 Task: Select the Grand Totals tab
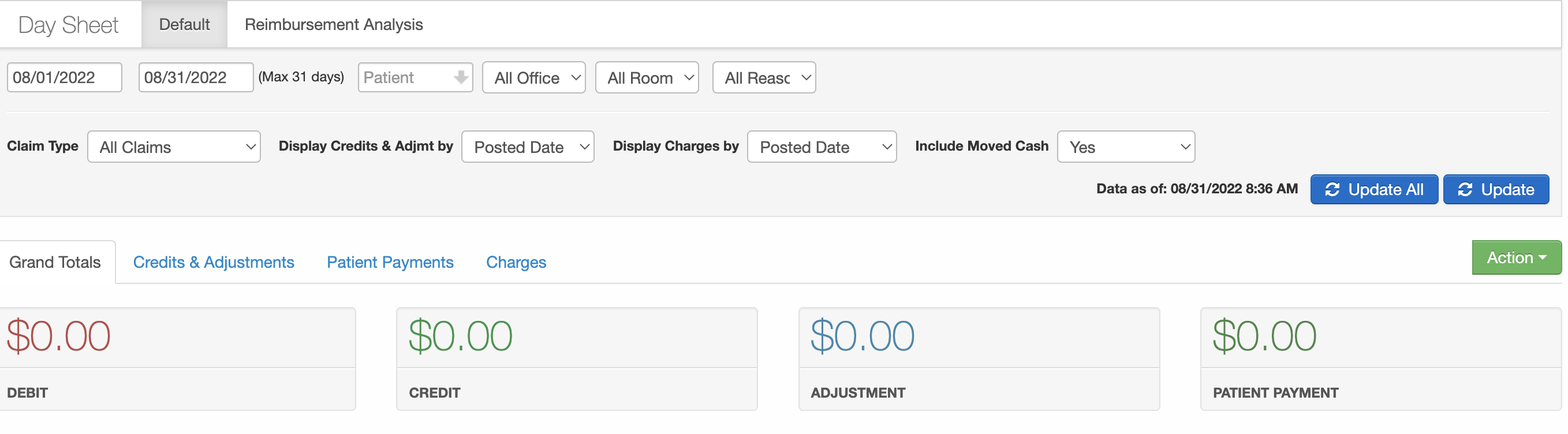click(55, 263)
